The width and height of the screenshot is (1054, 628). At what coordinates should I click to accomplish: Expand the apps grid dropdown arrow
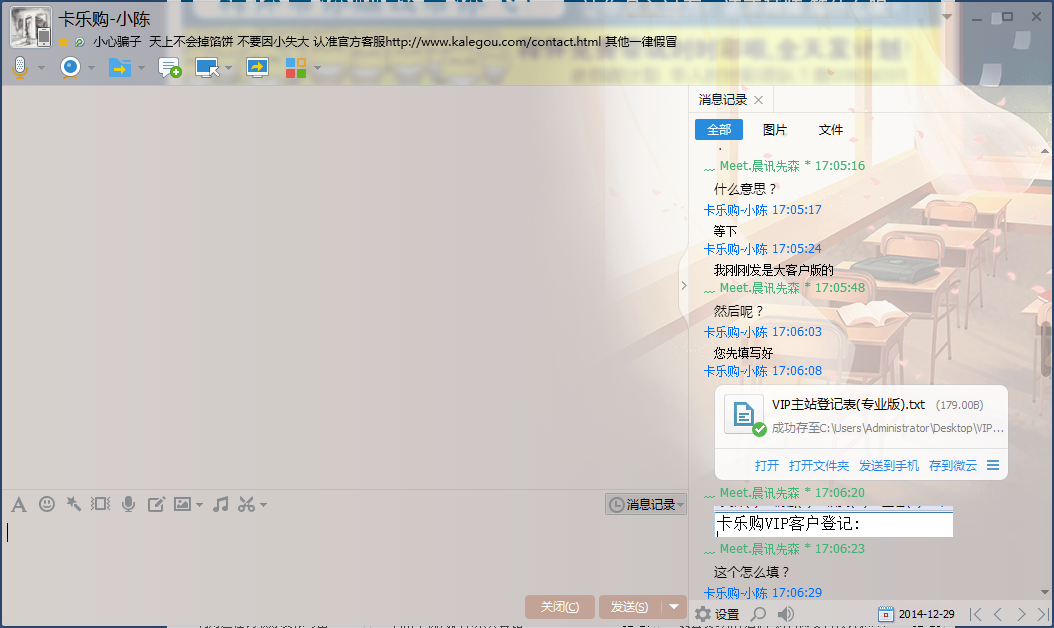click(x=317, y=68)
